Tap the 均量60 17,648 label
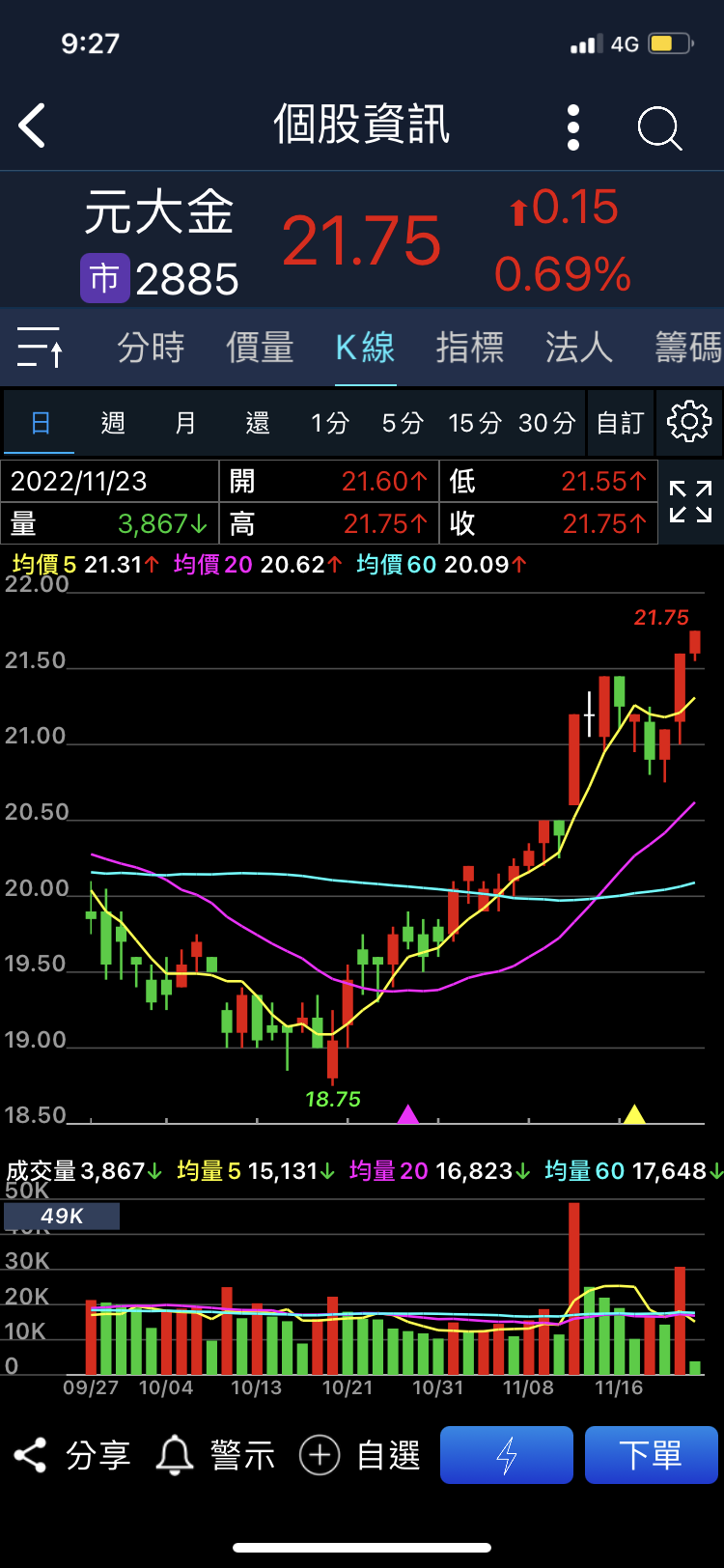Image resolution: width=724 pixels, height=1568 pixels. [633, 1171]
